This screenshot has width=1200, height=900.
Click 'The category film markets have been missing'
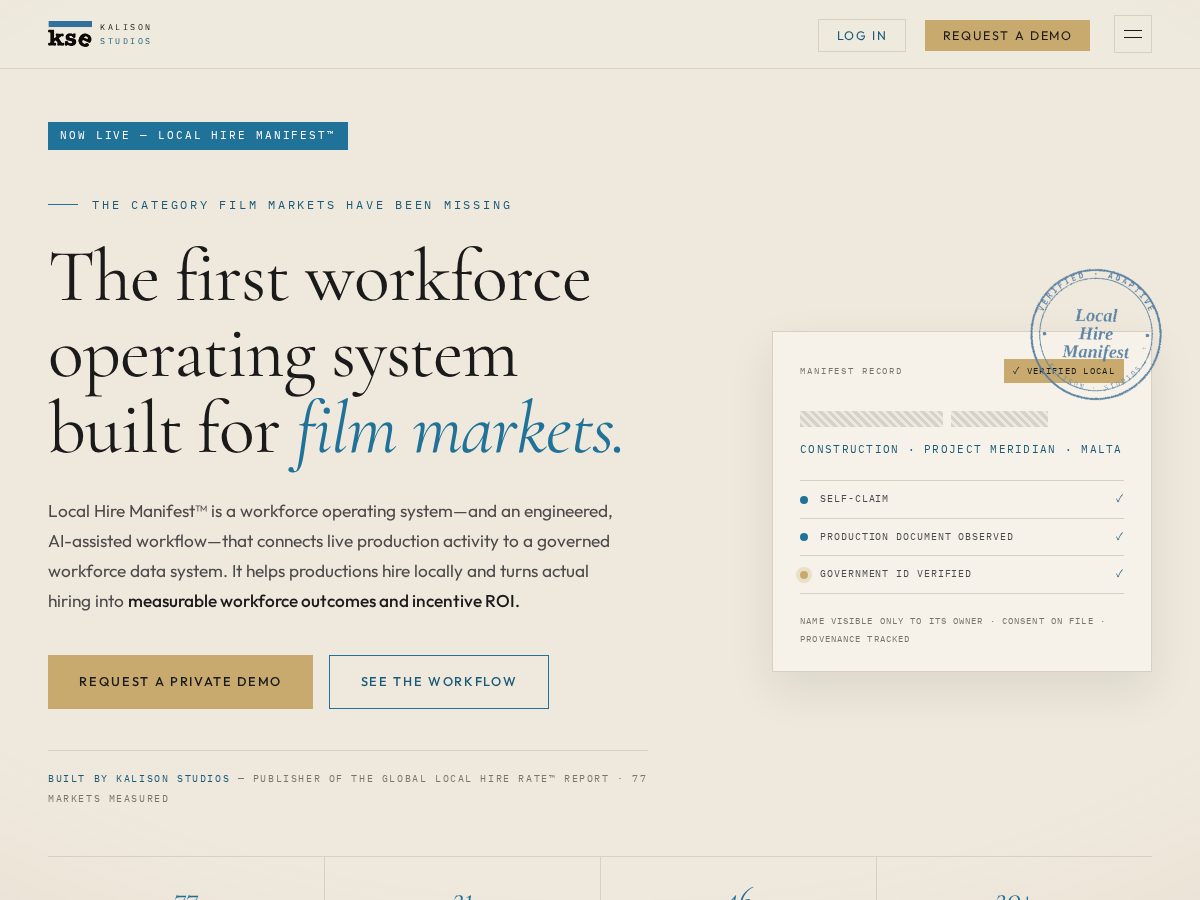302,205
